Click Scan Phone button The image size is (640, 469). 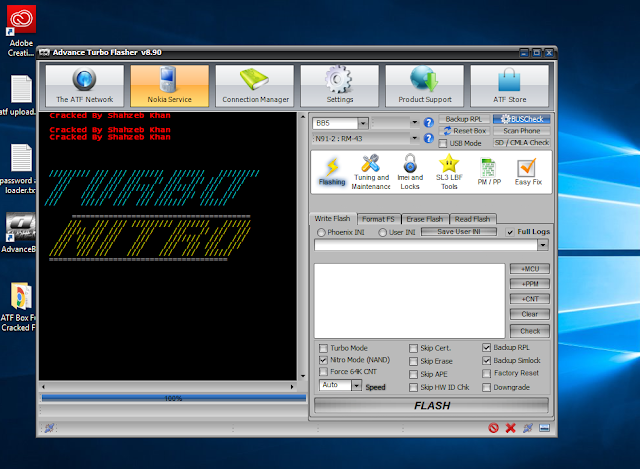coord(522,131)
